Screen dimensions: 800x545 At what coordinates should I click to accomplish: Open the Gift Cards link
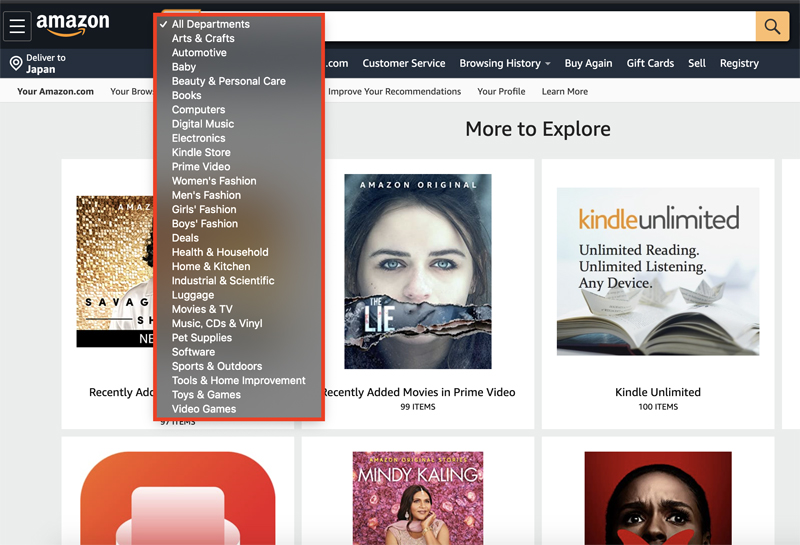click(x=650, y=63)
